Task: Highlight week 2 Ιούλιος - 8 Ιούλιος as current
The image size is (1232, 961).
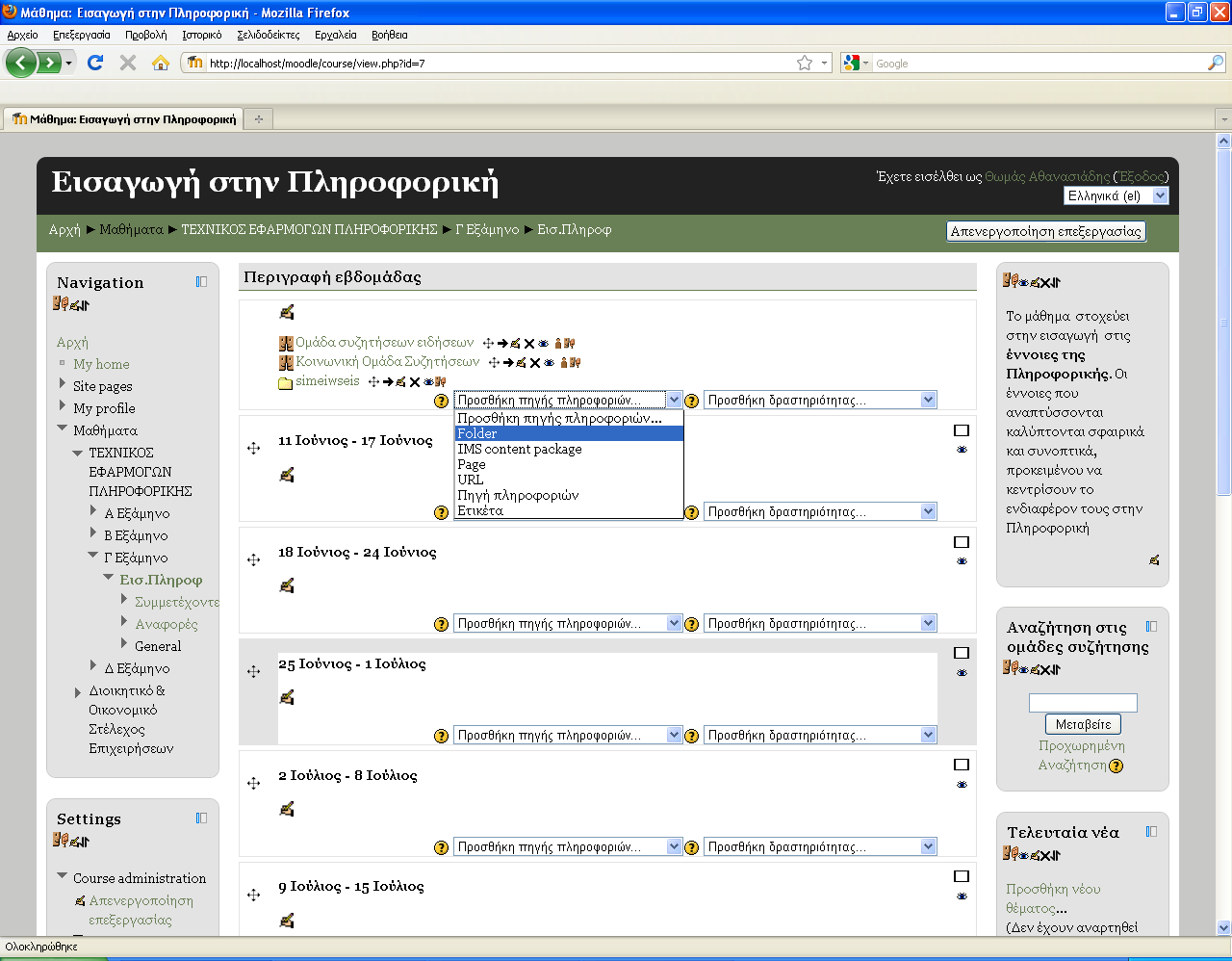Action: 962,765
